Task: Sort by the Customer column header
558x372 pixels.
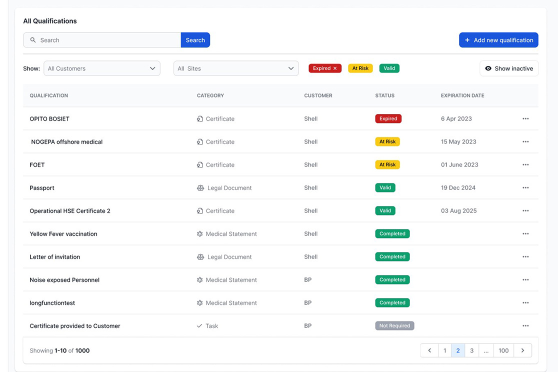Action: tap(318, 95)
